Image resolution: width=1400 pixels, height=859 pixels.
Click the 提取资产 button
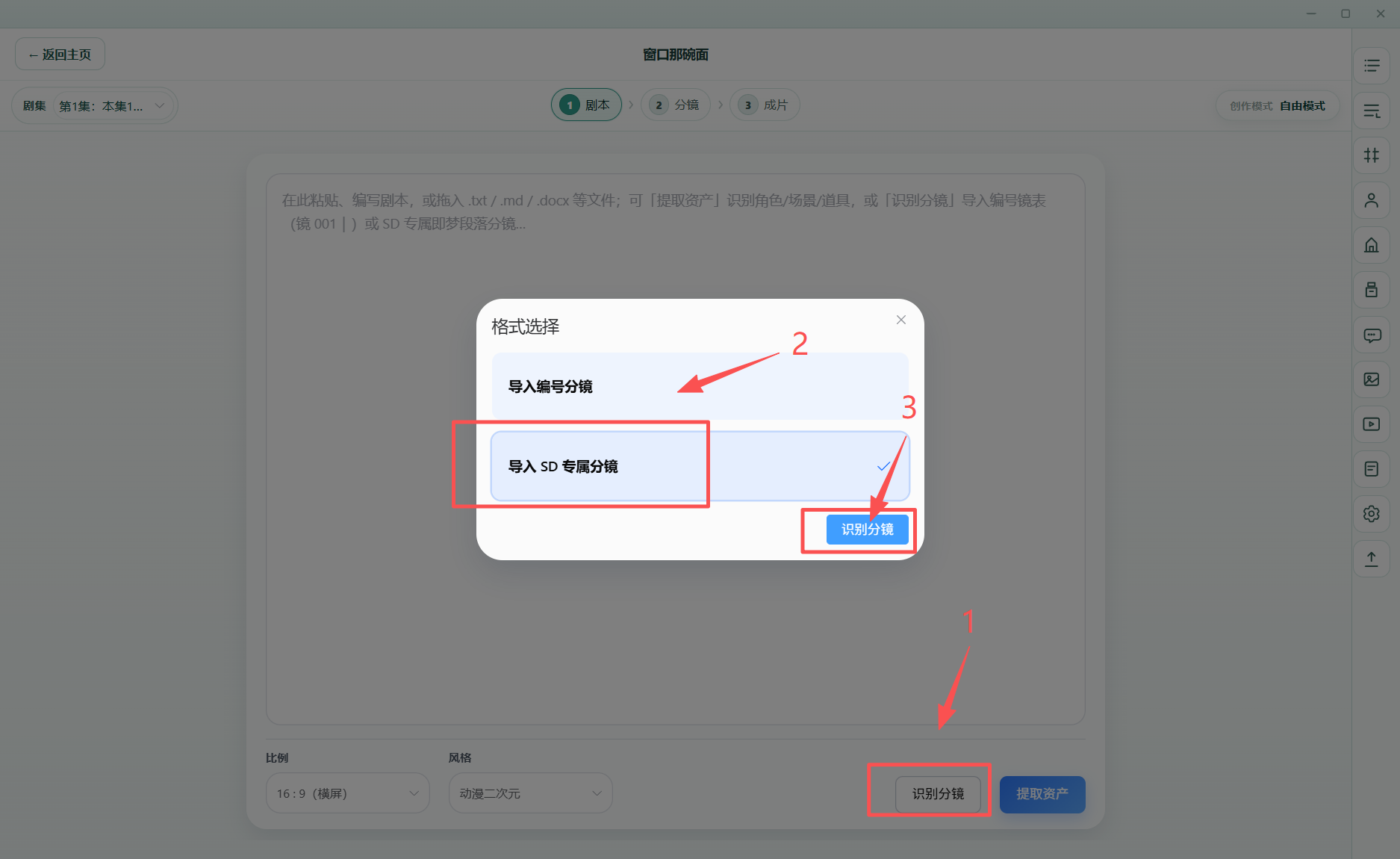(1042, 794)
